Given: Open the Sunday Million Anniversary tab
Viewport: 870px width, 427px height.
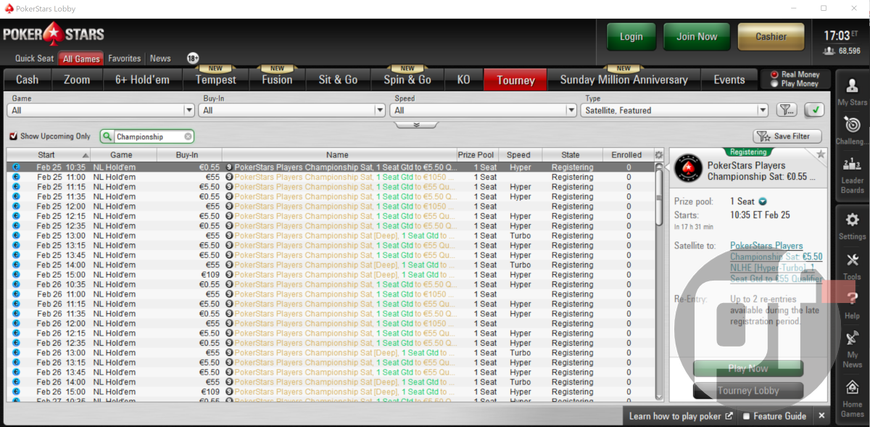Looking at the screenshot, I should [x=624, y=80].
